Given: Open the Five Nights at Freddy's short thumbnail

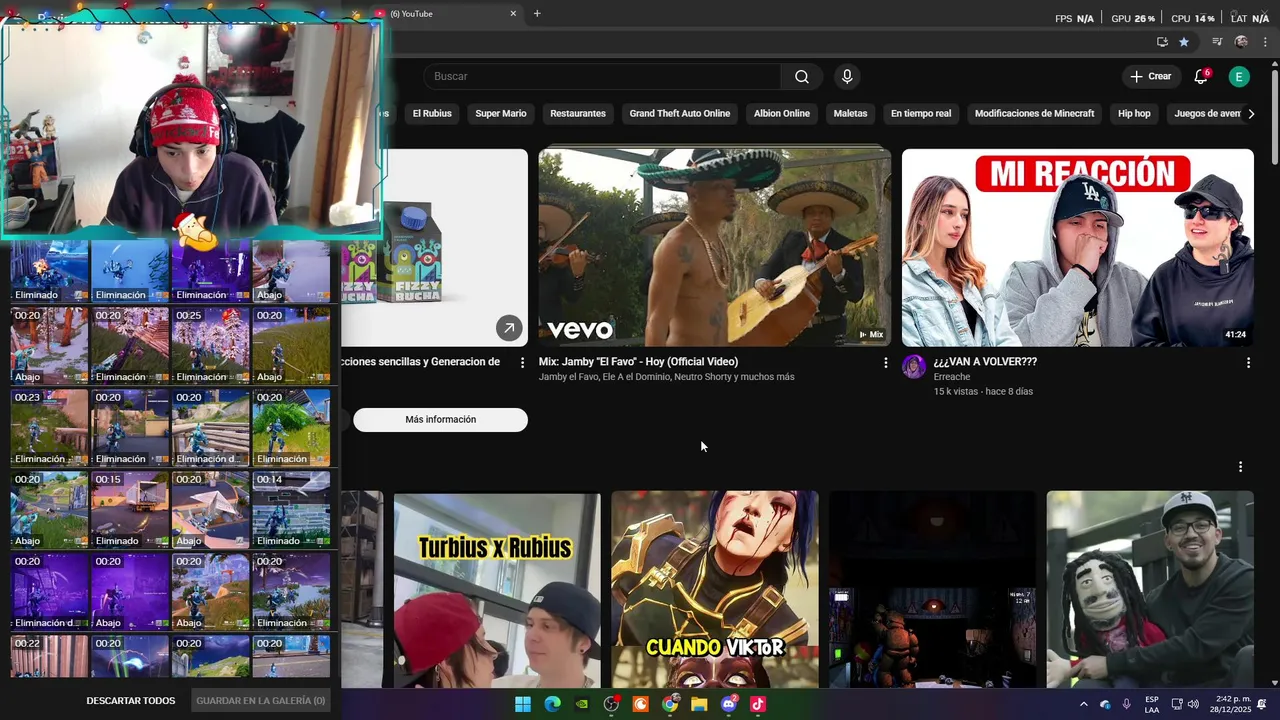Looking at the screenshot, I should 933,589.
